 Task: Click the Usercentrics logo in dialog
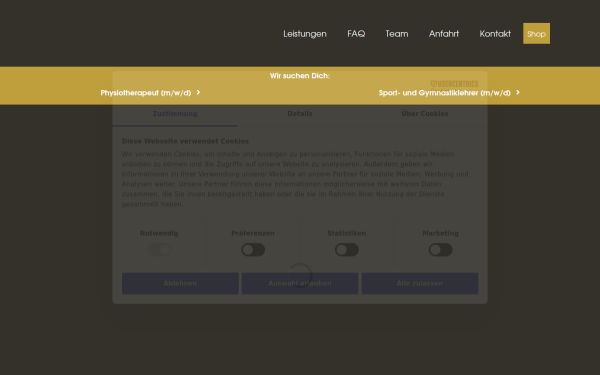(x=454, y=85)
